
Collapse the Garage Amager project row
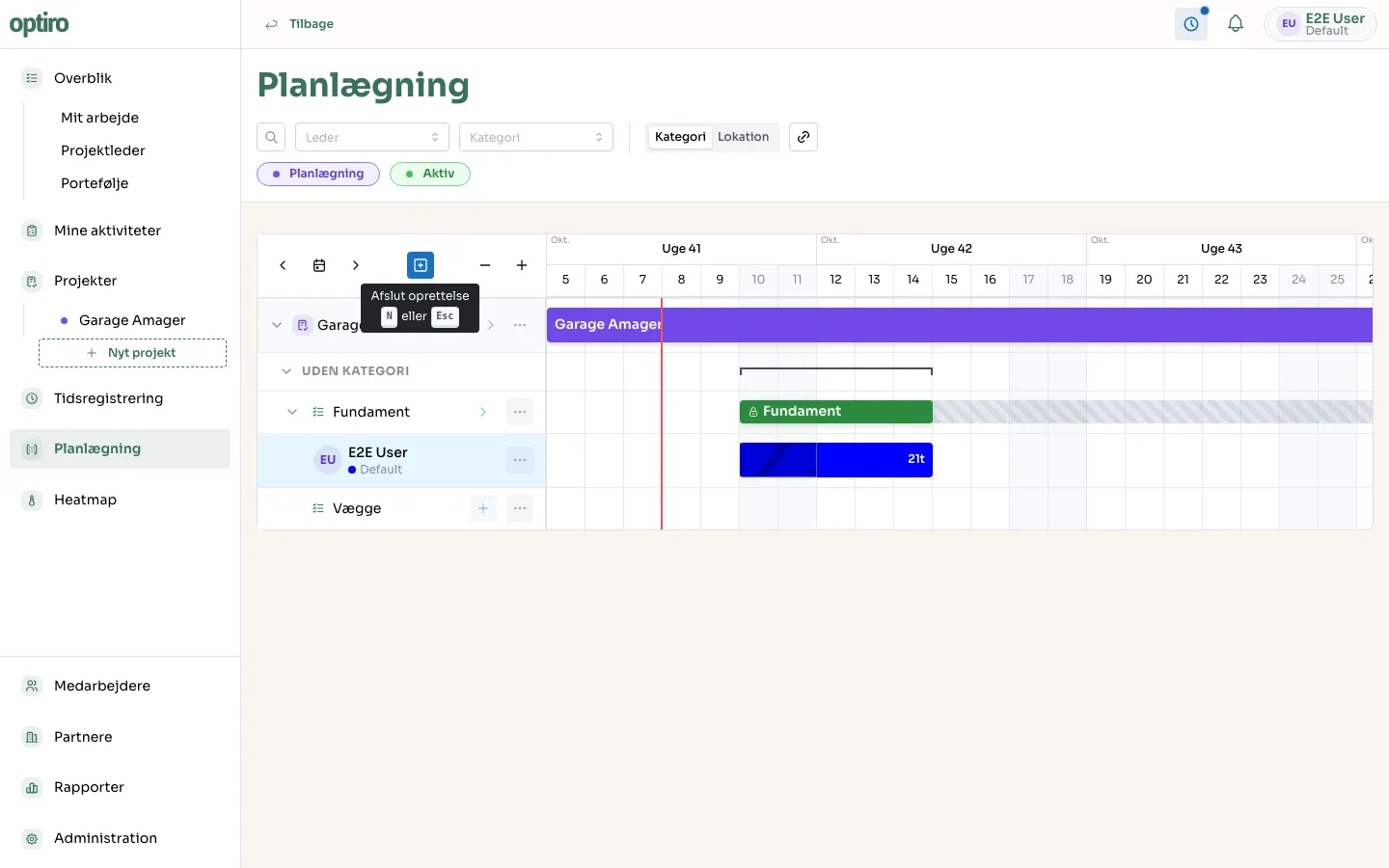[277, 325]
